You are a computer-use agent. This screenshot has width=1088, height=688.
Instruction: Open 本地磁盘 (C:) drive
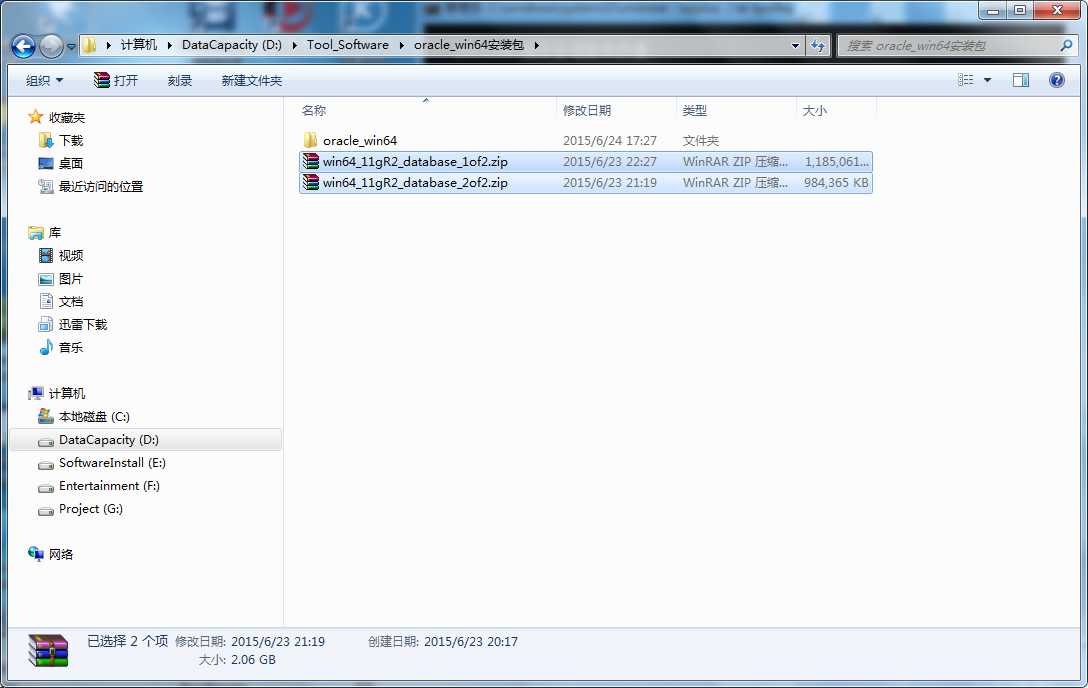pos(94,417)
